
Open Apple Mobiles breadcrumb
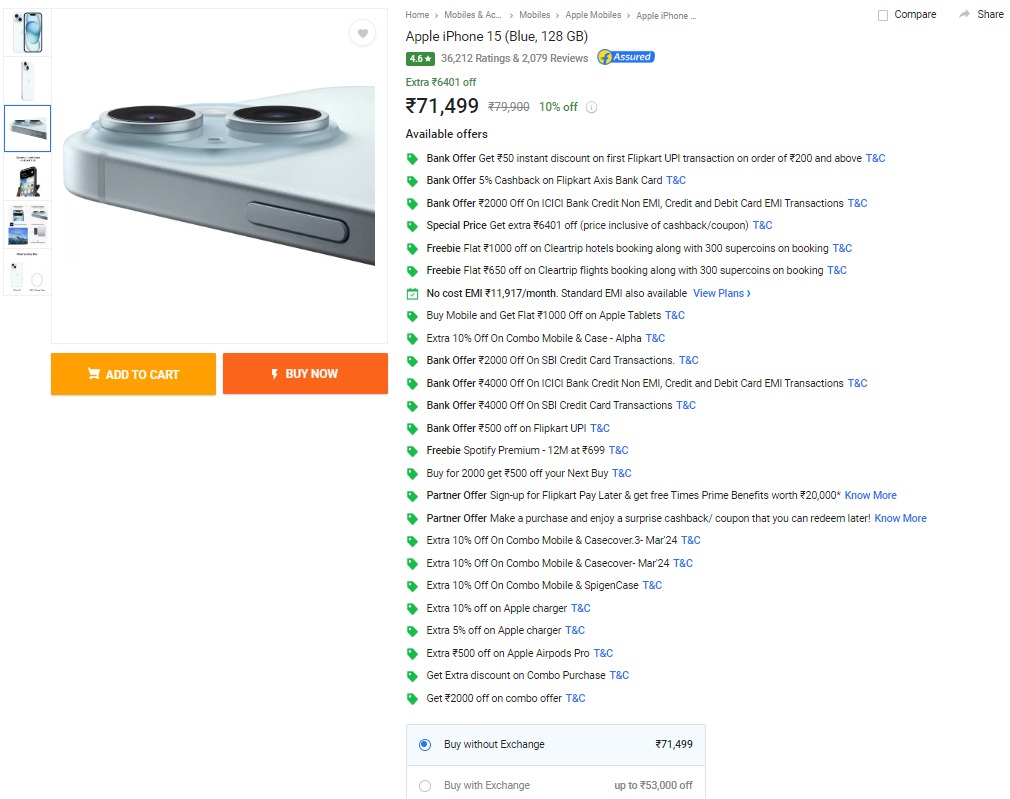point(592,15)
